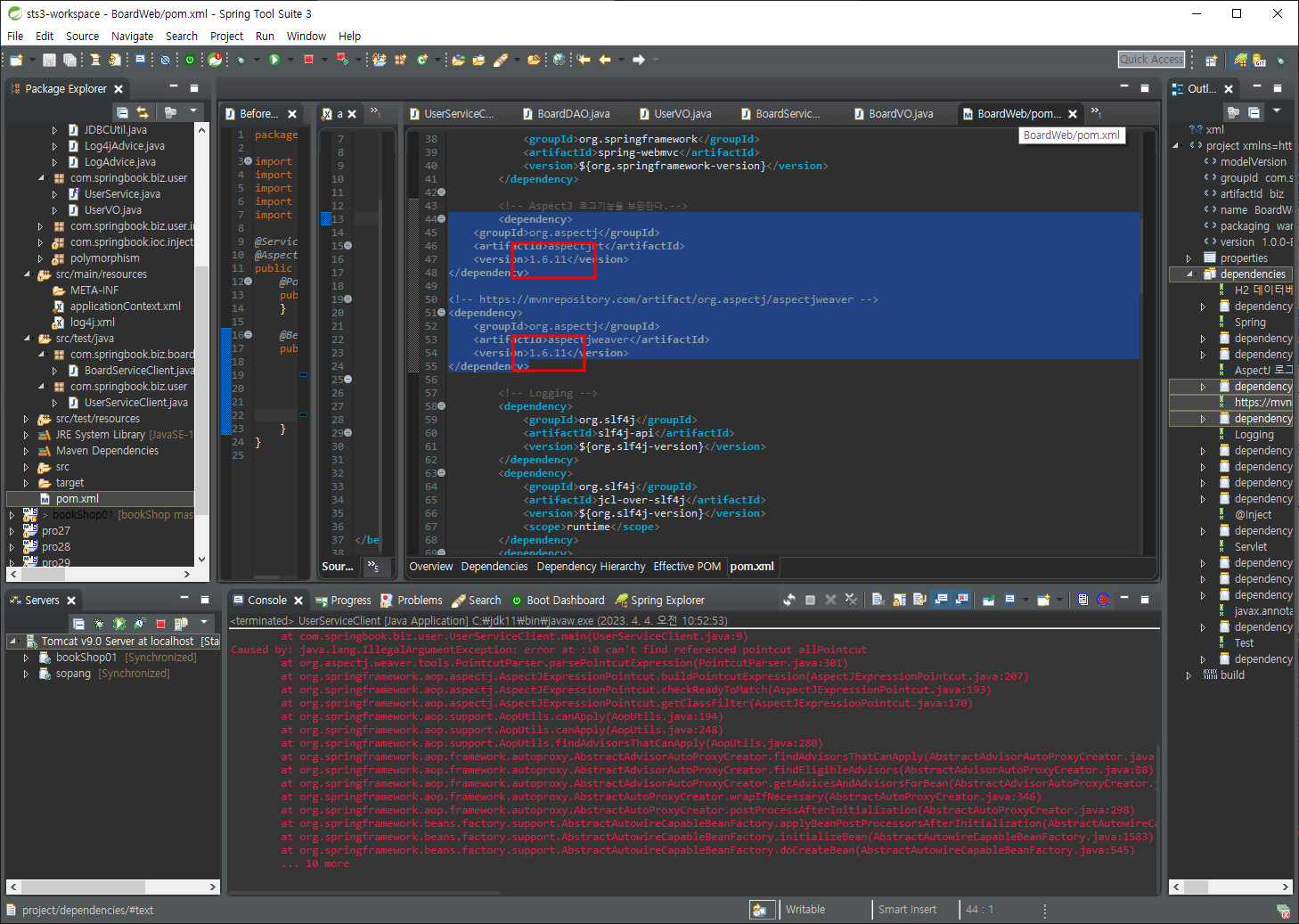The image size is (1299, 924).
Task: Click Remove All Terminated Launches icon
Action: point(852,600)
